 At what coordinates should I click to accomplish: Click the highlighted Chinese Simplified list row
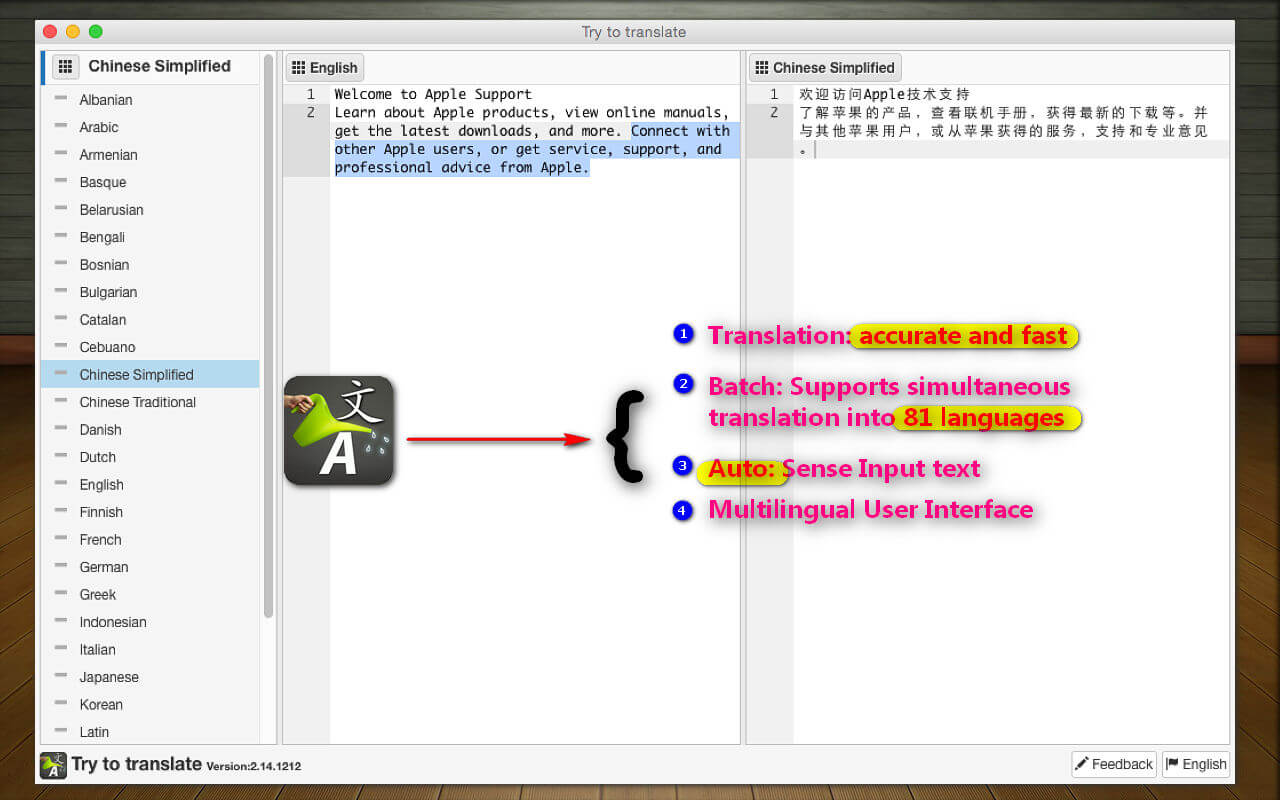click(x=150, y=375)
